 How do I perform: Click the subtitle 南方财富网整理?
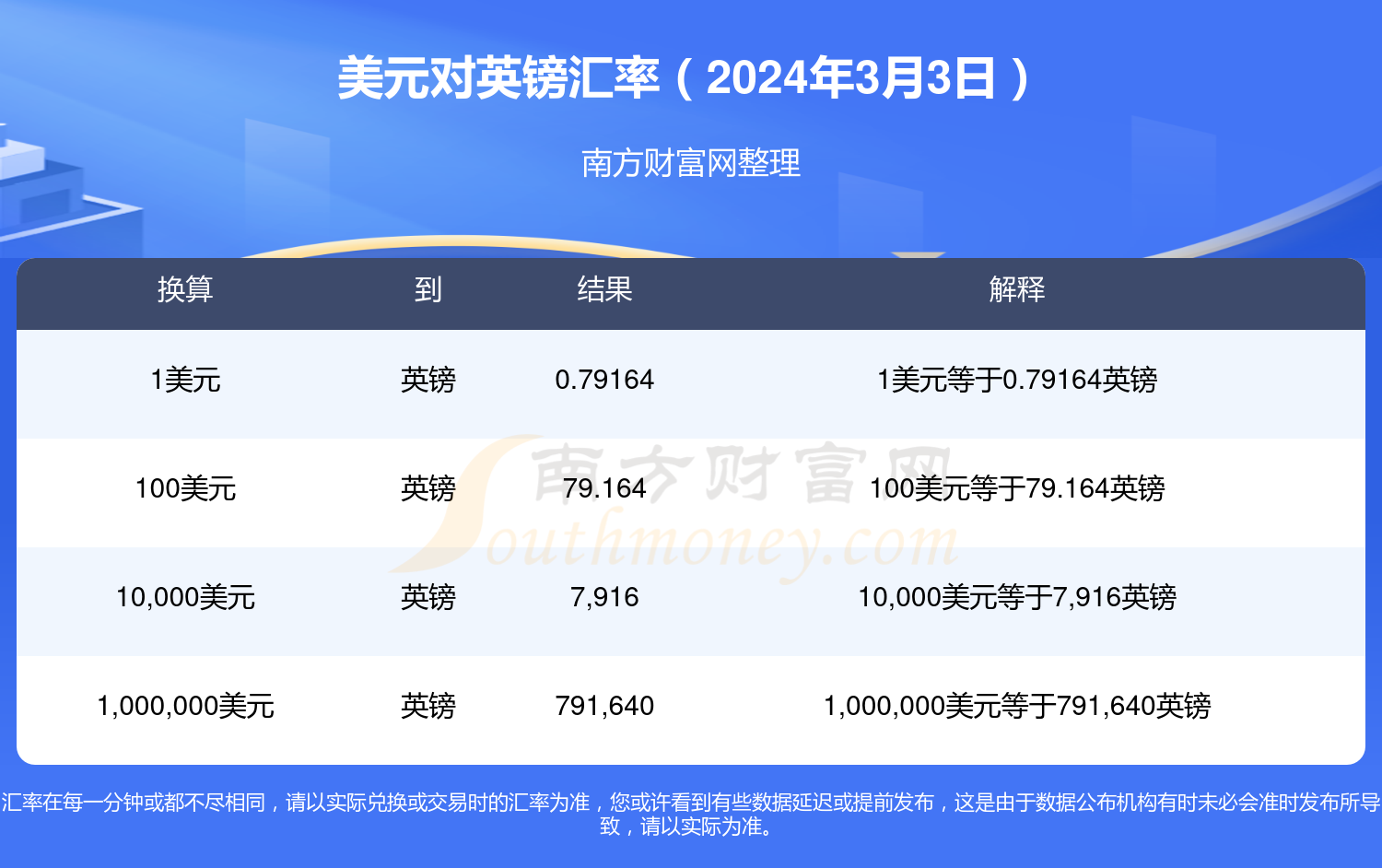[691, 163]
